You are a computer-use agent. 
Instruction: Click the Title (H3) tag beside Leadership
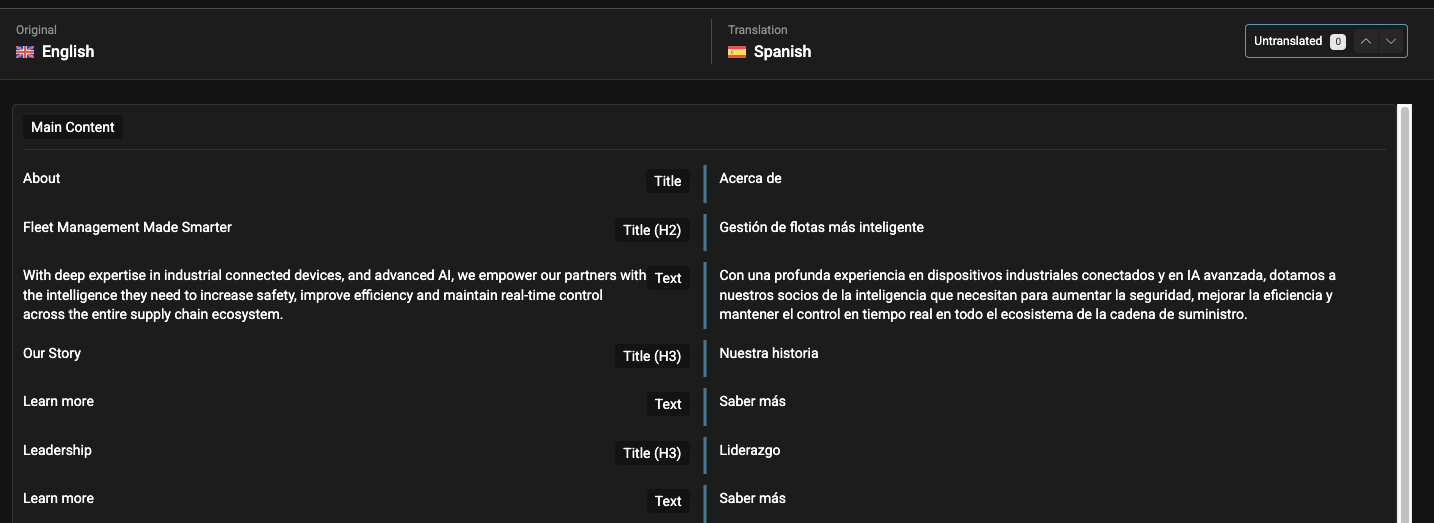(x=652, y=453)
